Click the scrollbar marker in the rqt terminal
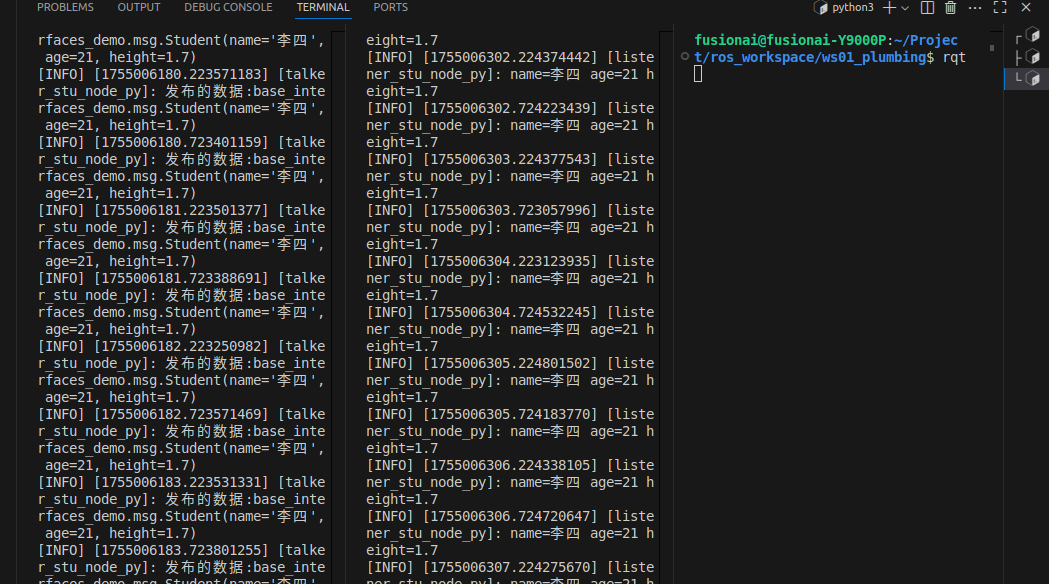Image resolution: width=1049 pixels, height=584 pixels. (x=991, y=48)
